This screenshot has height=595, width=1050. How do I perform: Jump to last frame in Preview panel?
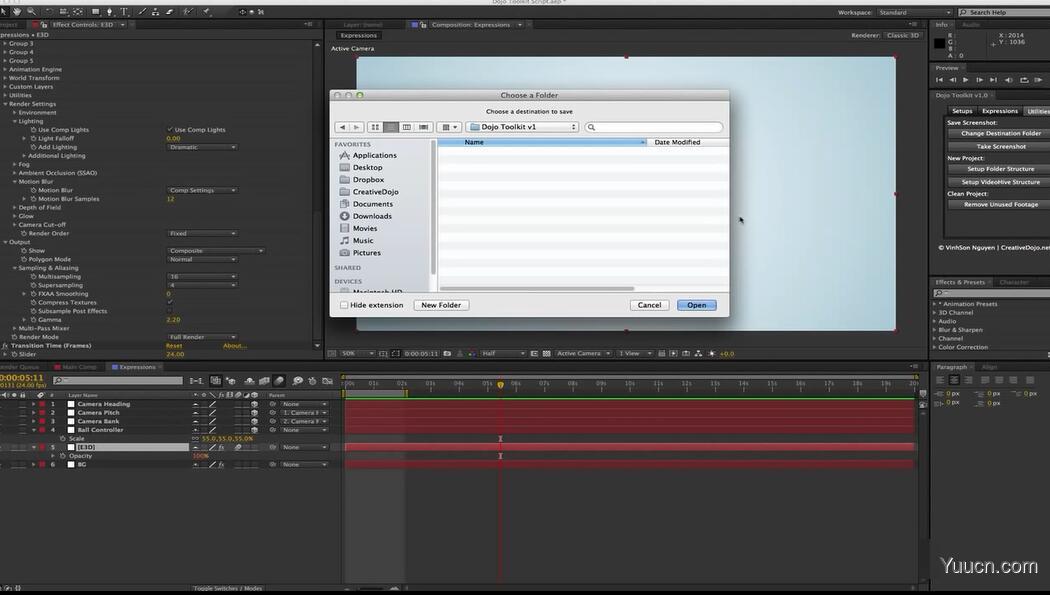click(993, 80)
